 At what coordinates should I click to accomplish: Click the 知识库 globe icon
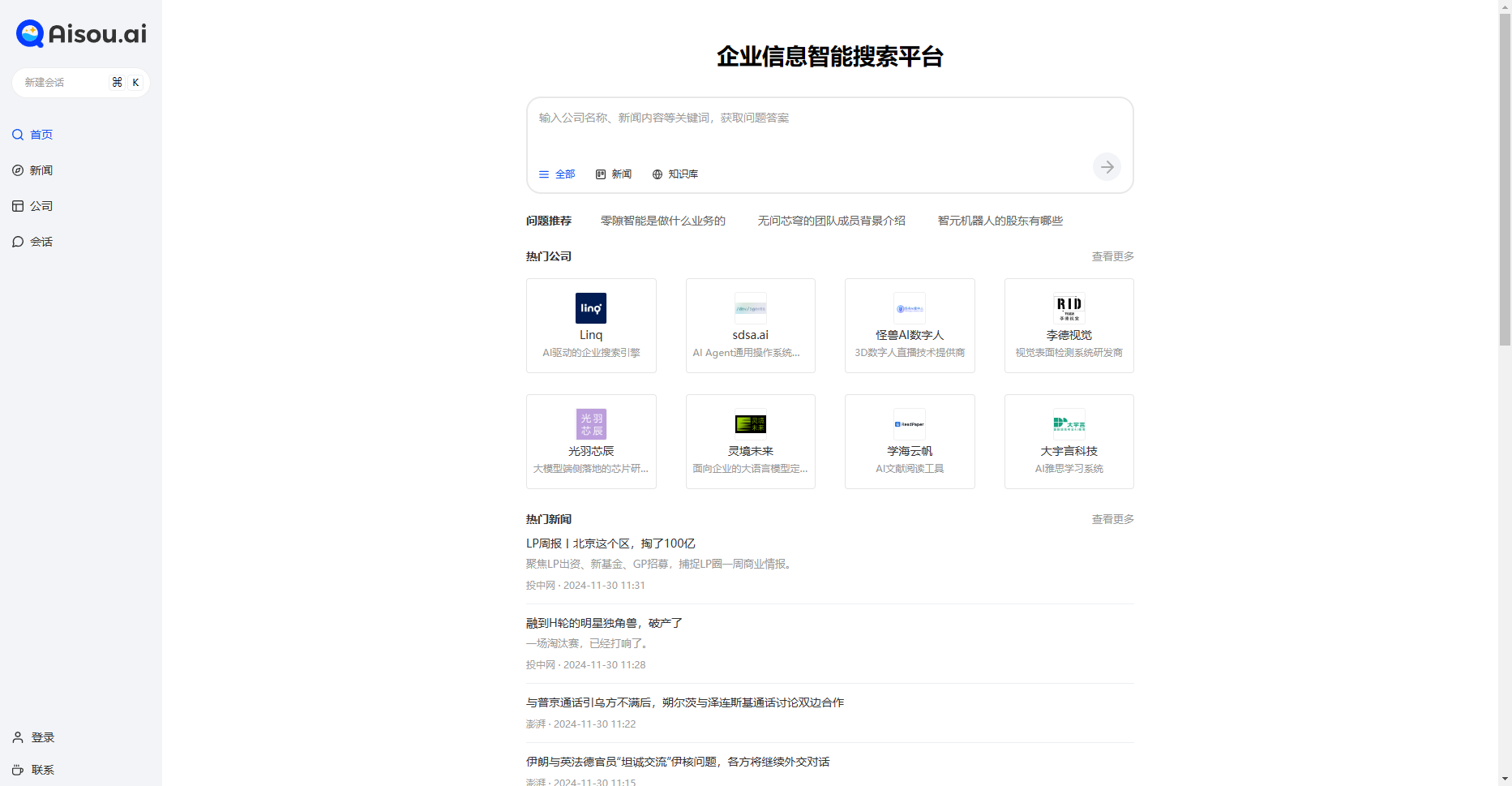click(657, 174)
